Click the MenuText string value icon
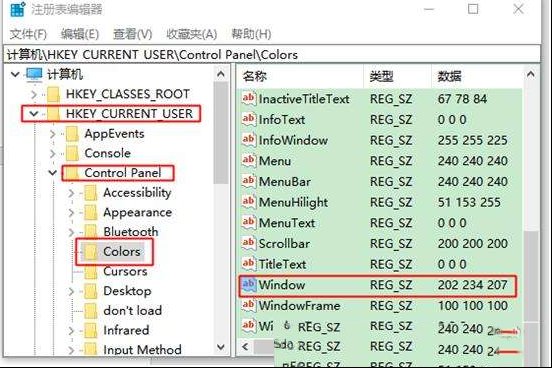Screen dimensions: 552x368 pyautogui.click(x=248, y=222)
